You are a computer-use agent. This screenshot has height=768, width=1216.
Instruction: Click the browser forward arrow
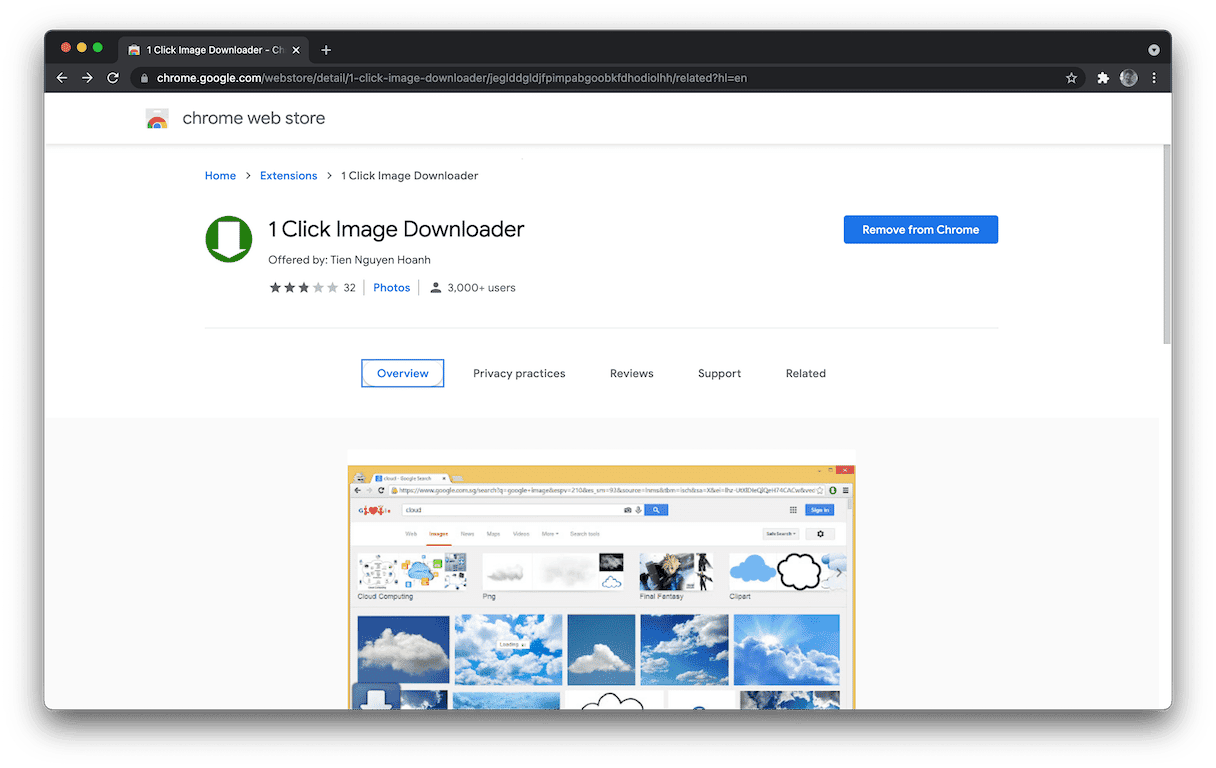pyautogui.click(x=88, y=78)
